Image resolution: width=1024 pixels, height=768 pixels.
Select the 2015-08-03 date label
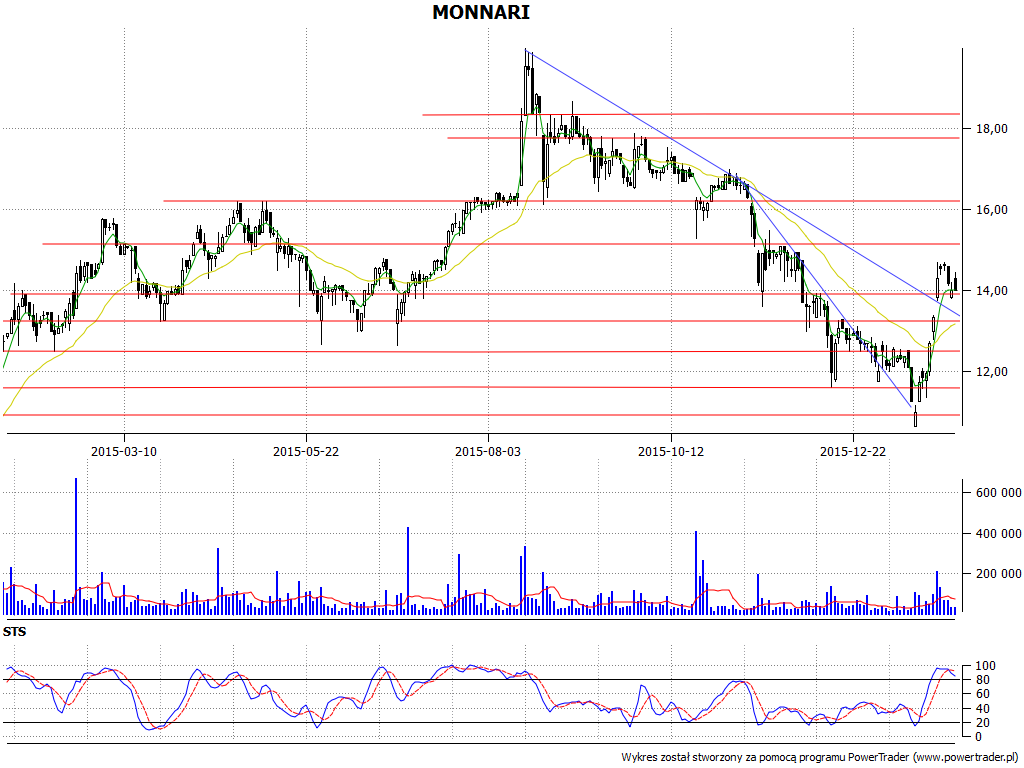[488, 451]
